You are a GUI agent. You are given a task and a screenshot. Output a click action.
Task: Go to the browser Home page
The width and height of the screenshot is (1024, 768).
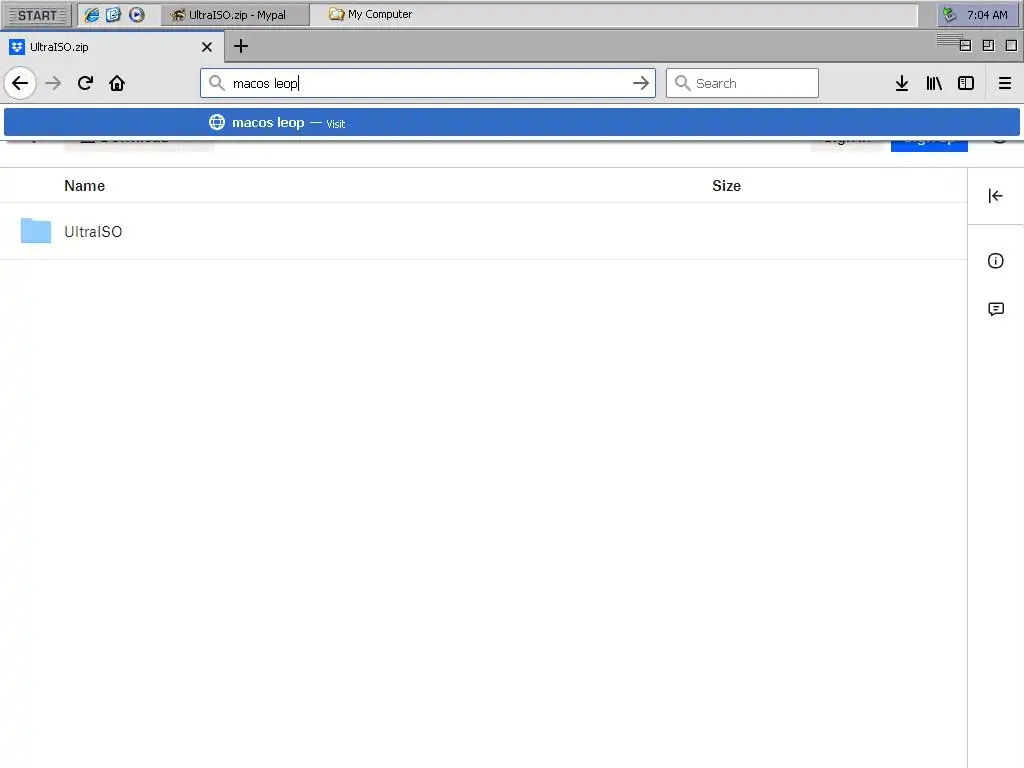117,83
